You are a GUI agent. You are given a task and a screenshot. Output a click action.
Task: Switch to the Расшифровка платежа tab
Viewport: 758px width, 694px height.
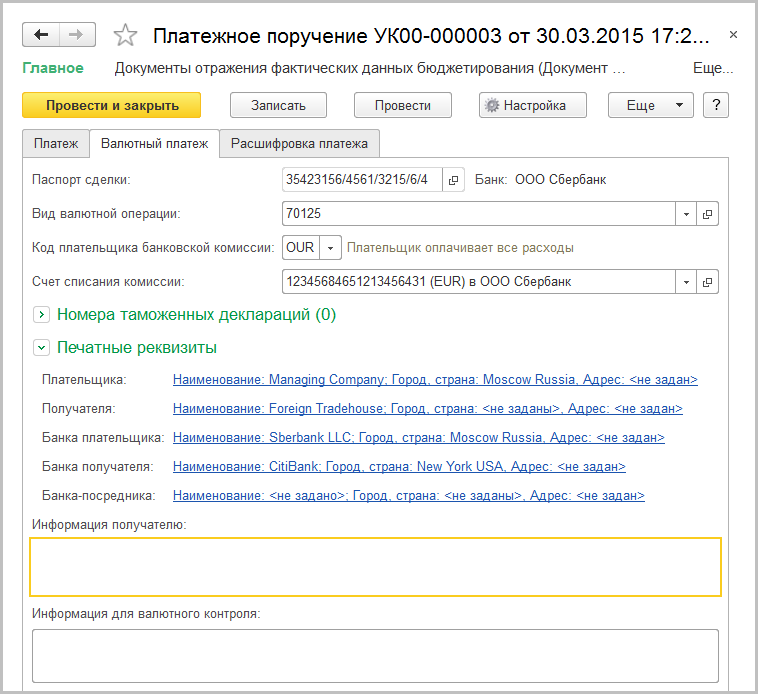pyautogui.click(x=299, y=144)
